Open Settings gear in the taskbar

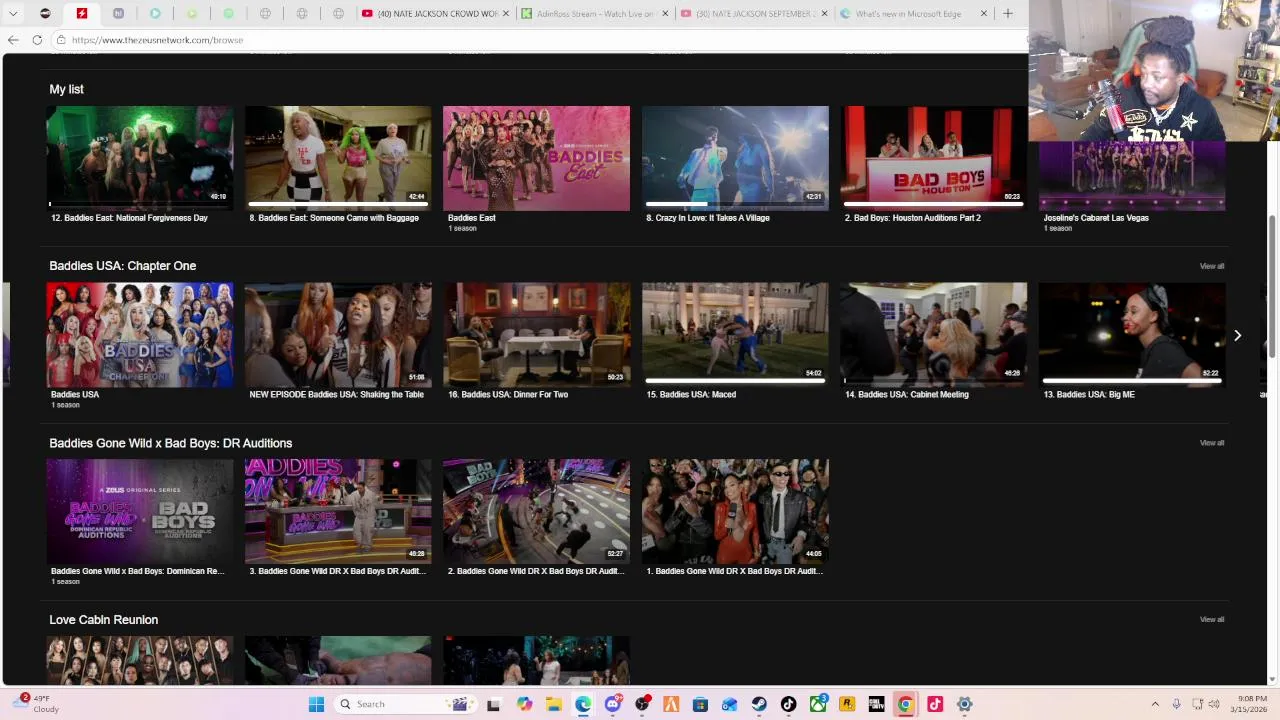(964, 704)
